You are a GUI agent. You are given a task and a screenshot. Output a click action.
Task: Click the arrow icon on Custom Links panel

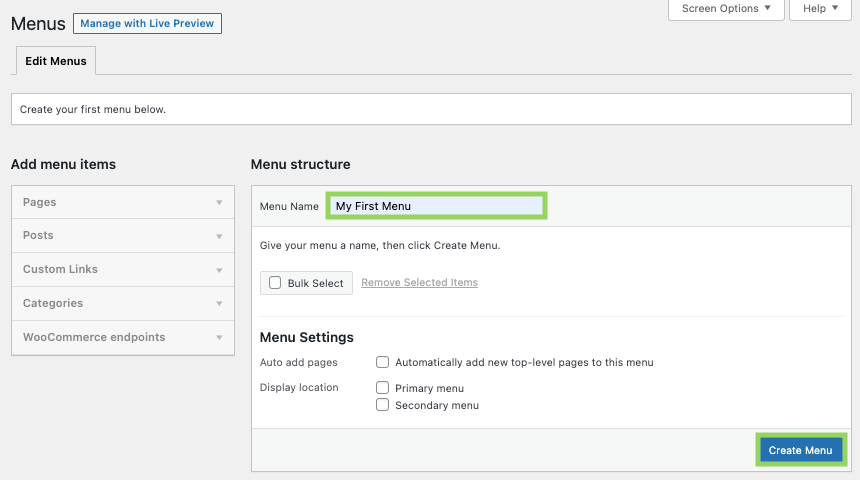[x=219, y=270]
